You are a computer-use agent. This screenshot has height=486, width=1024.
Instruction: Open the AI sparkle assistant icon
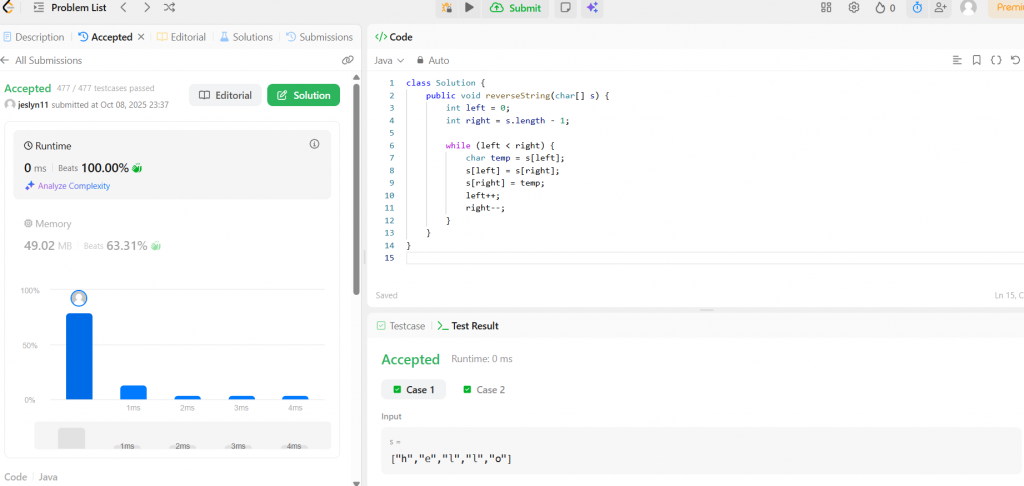pos(592,8)
